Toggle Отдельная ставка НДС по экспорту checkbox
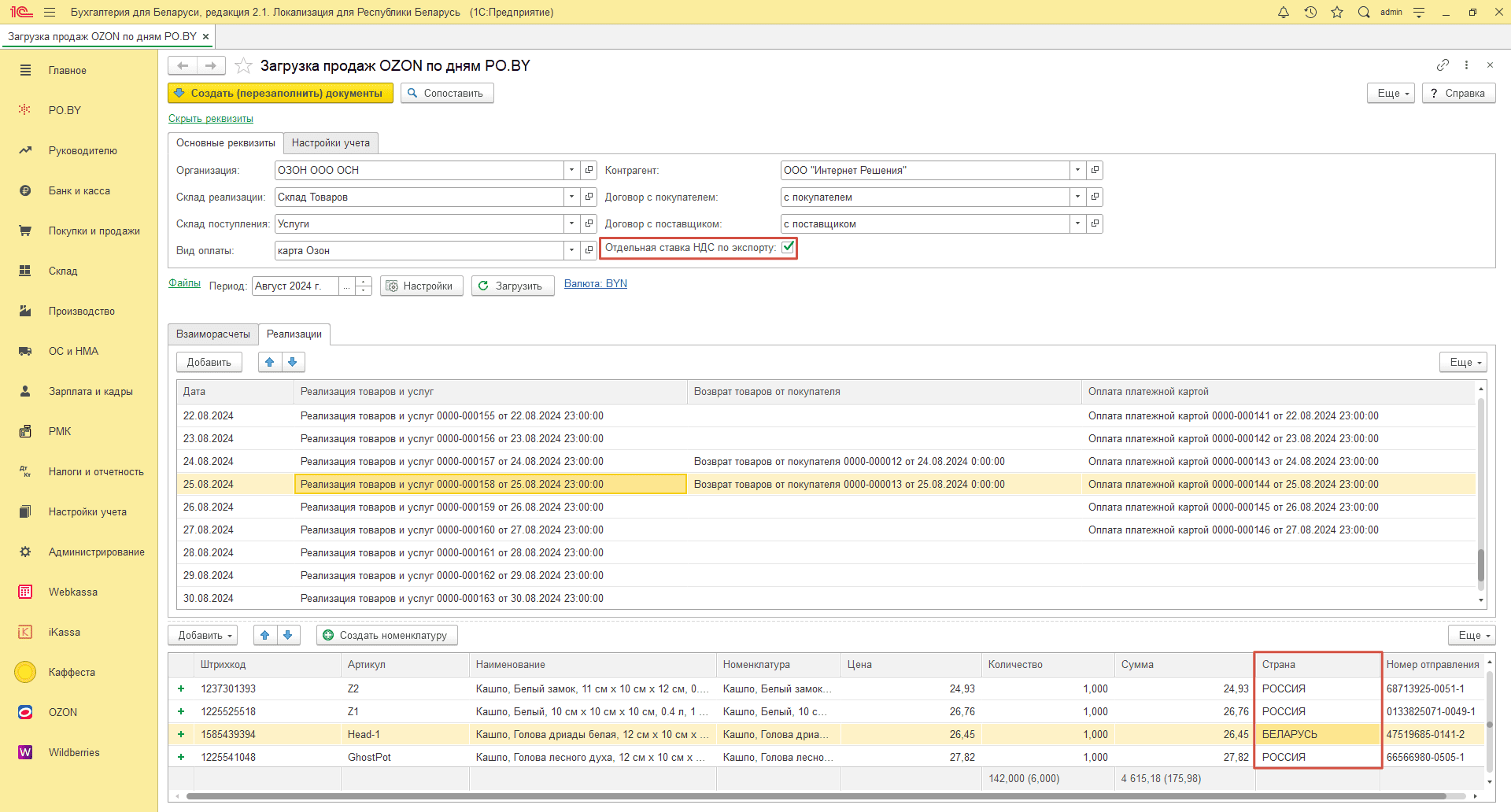Image resolution: width=1511 pixels, height=812 pixels. (x=788, y=247)
